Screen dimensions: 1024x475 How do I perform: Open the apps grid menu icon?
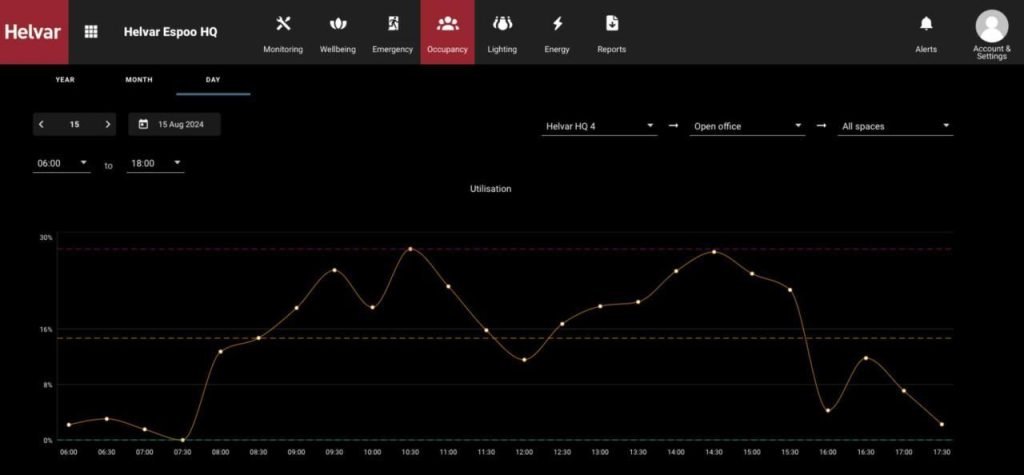91,32
